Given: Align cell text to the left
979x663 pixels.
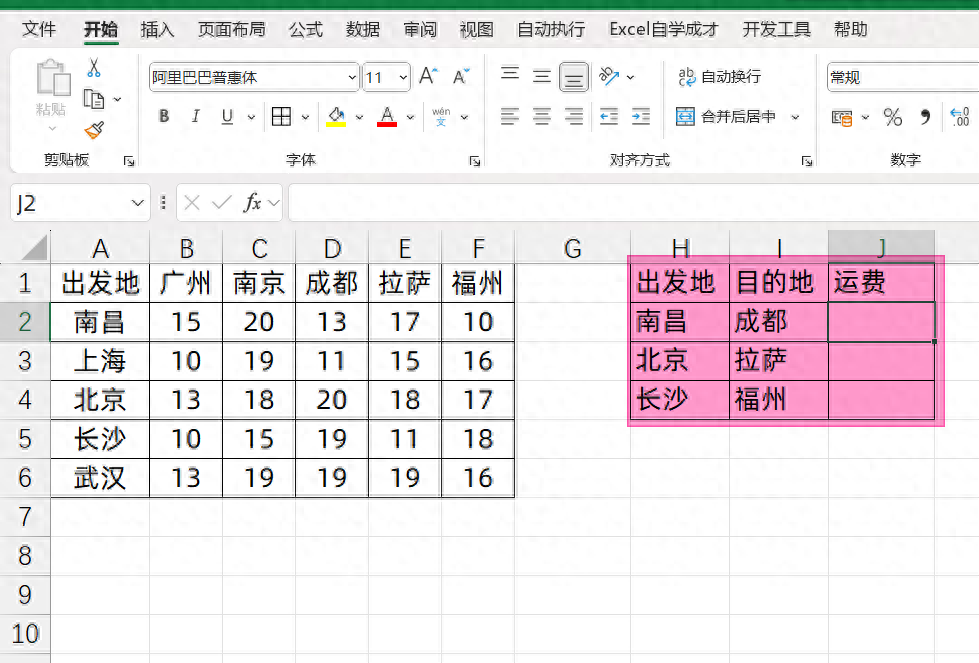Looking at the screenshot, I should [510, 116].
